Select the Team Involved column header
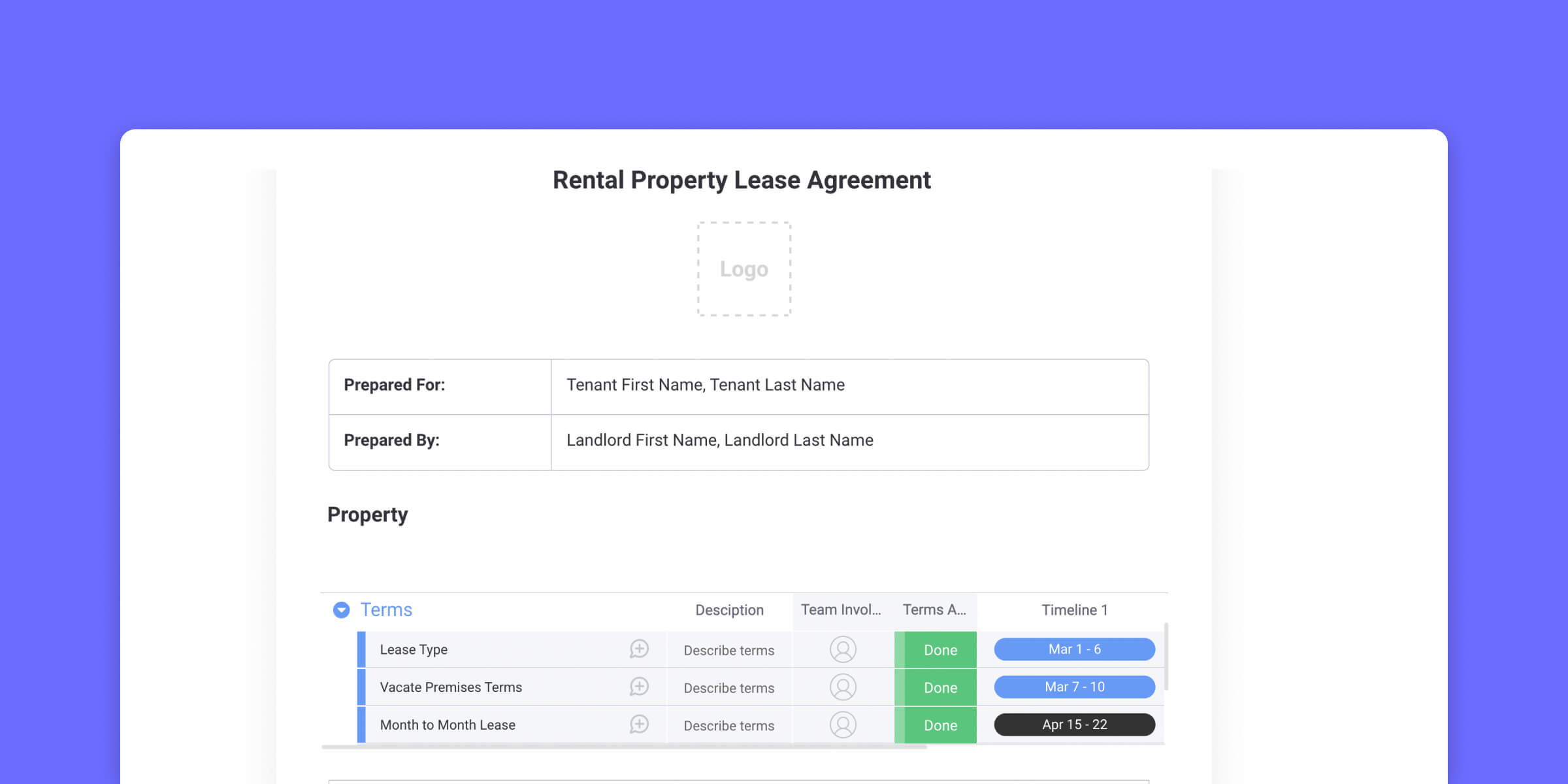This screenshot has height=784, width=1568. point(841,610)
